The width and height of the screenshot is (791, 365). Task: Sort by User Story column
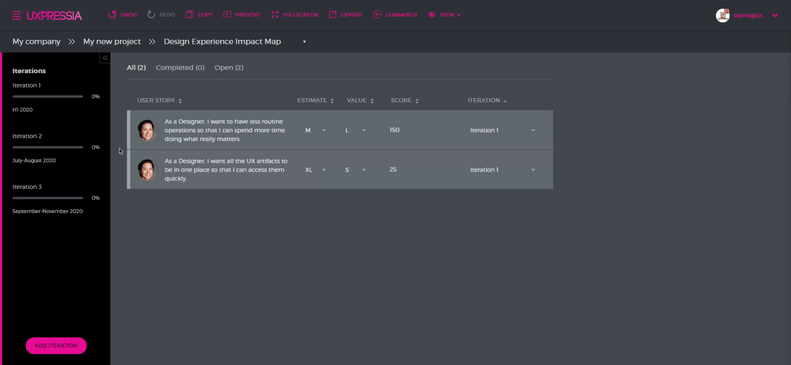(159, 100)
